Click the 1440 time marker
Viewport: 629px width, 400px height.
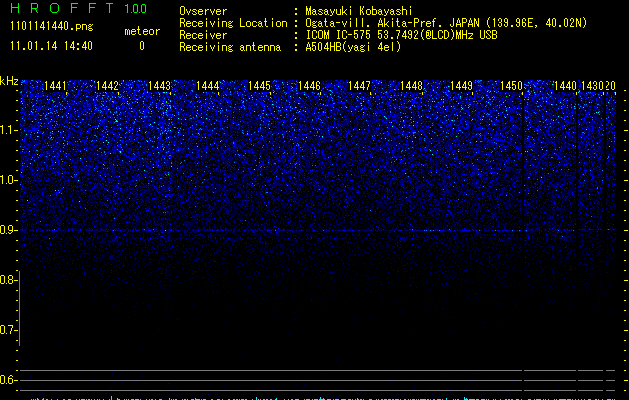pyautogui.click(x=565, y=86)
